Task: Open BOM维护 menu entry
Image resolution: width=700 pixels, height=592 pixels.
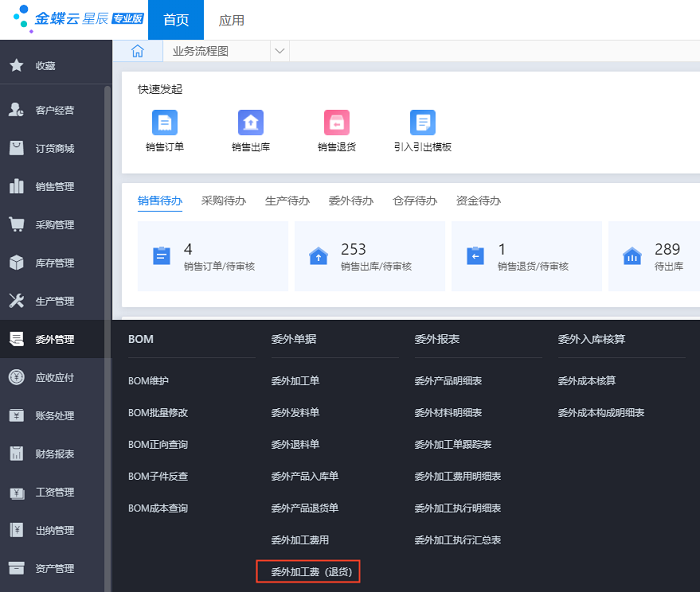Action: (x=149, y=381)
